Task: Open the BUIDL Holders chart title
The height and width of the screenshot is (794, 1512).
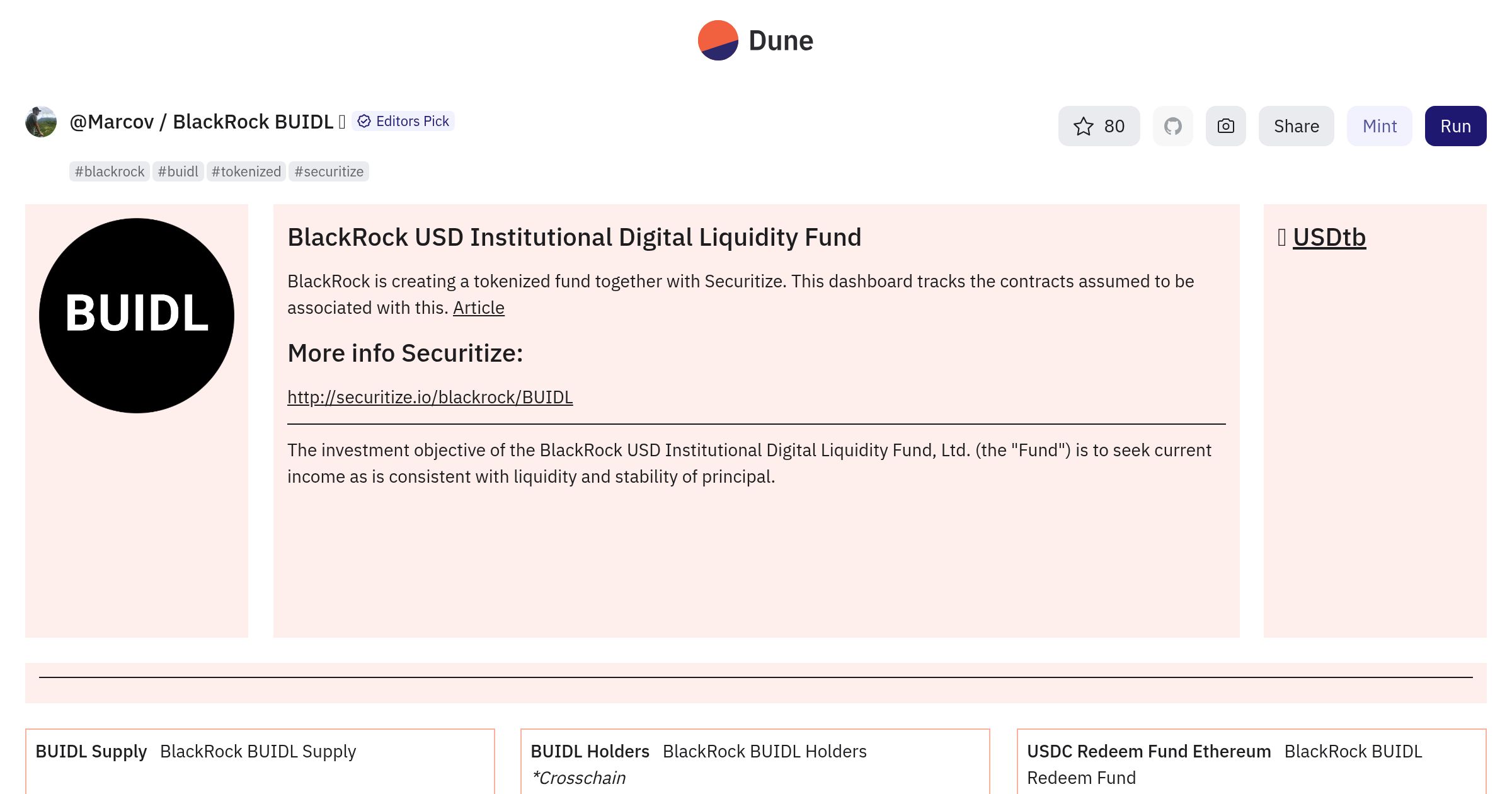Action: pos(590,751)
